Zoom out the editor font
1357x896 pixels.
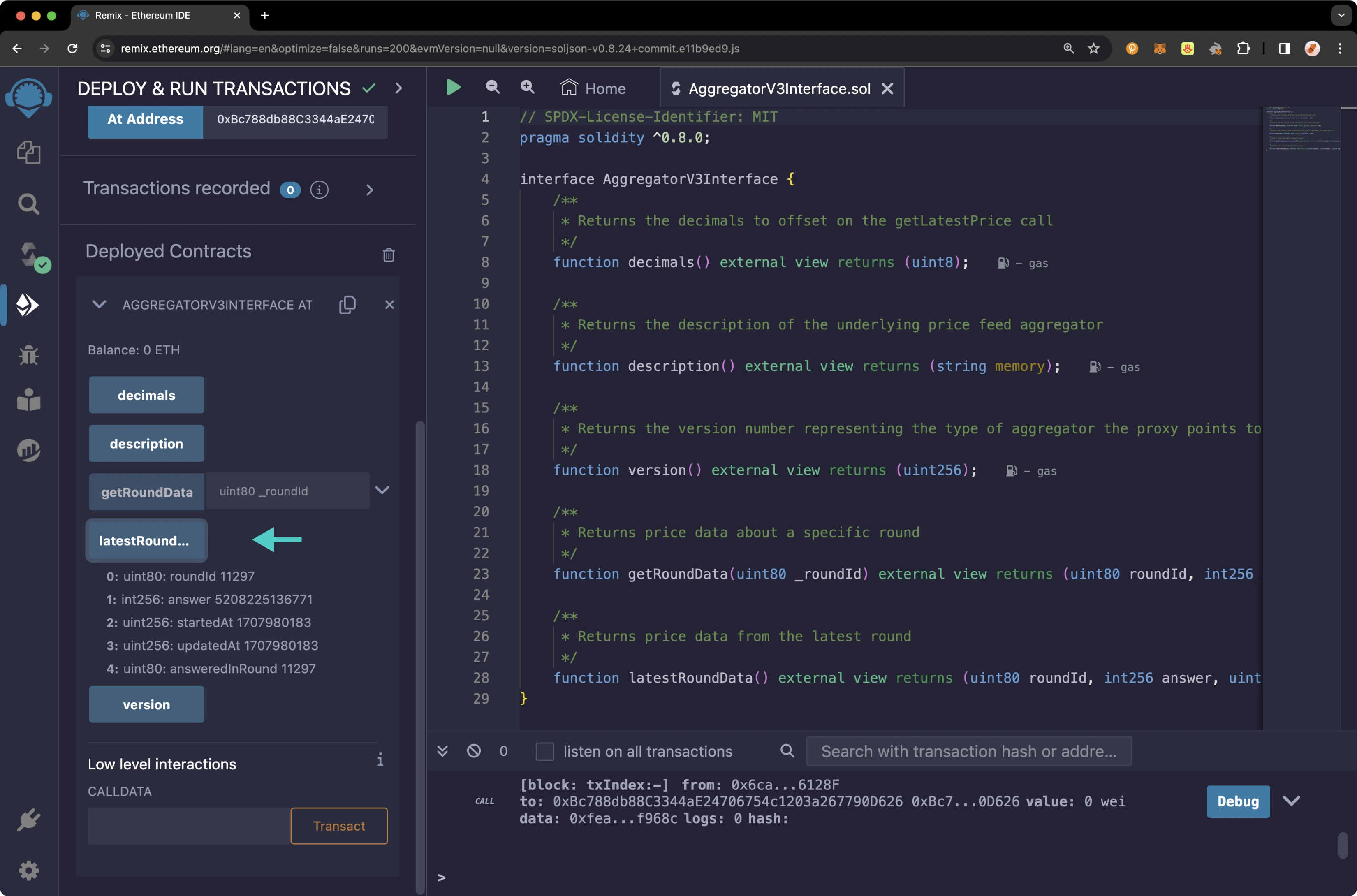click(493, 87)
